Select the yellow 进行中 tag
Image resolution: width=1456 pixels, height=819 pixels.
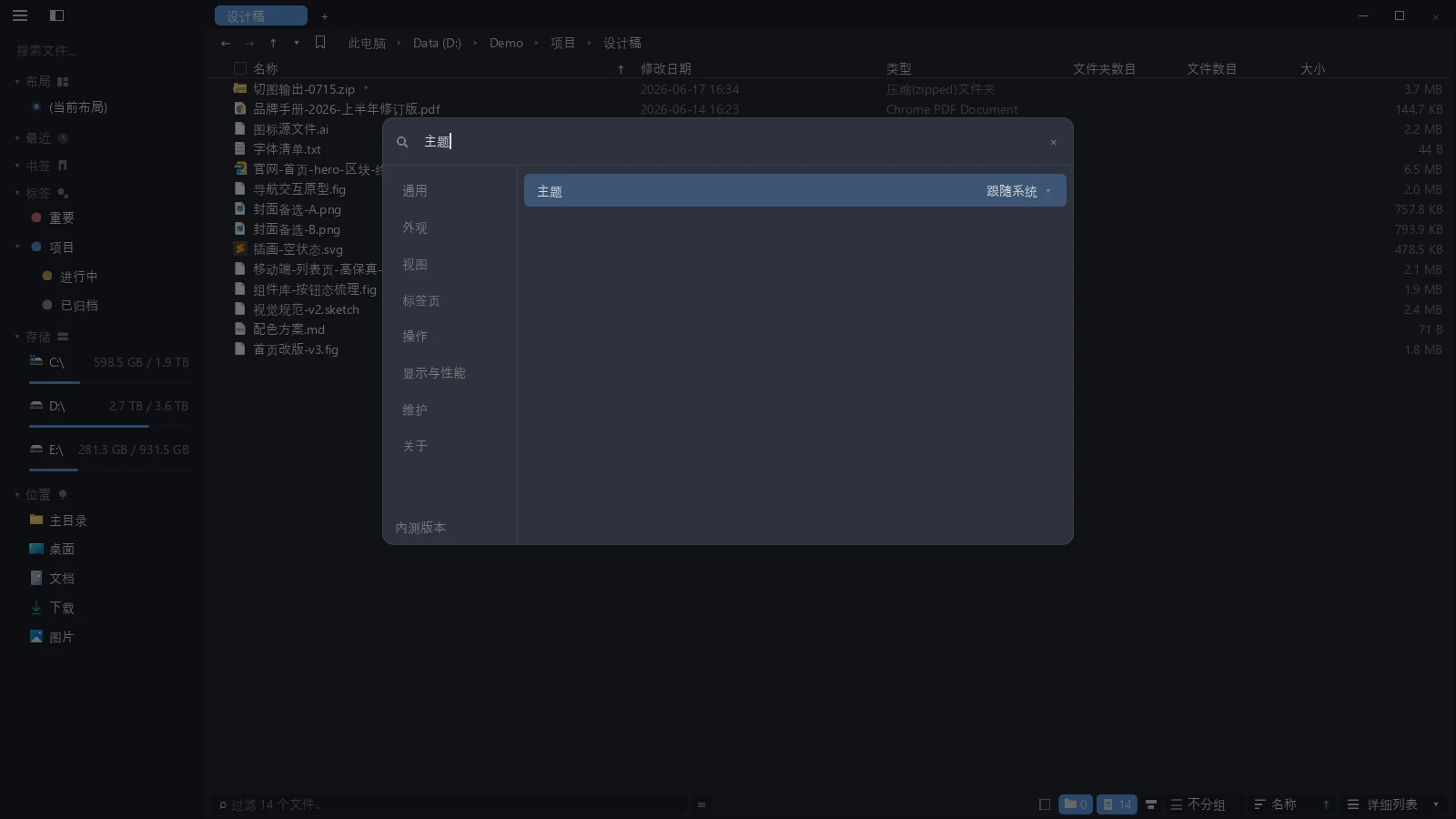[79, 277]
